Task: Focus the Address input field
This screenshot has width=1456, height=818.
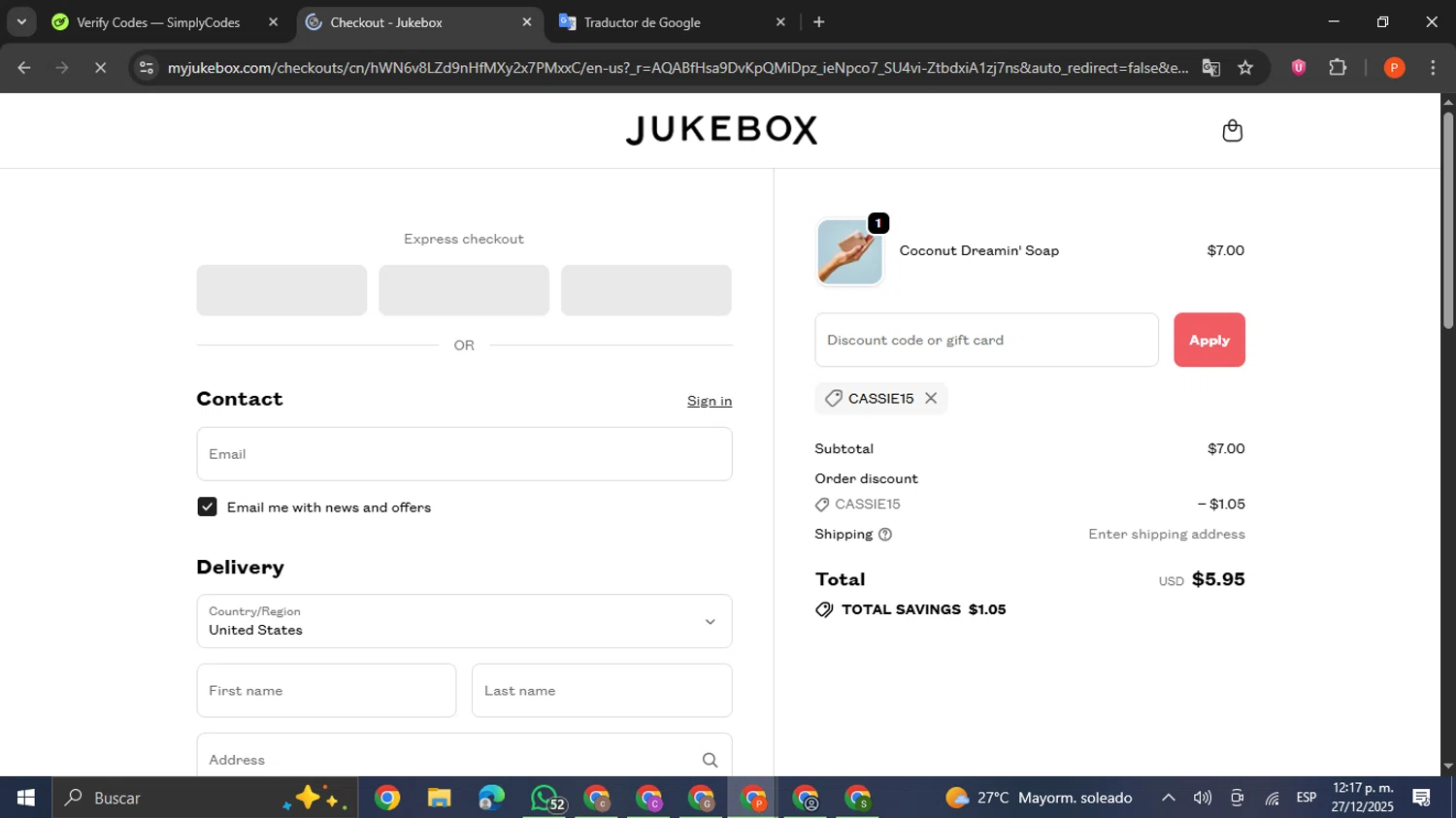Action: [x=464, y=756]
